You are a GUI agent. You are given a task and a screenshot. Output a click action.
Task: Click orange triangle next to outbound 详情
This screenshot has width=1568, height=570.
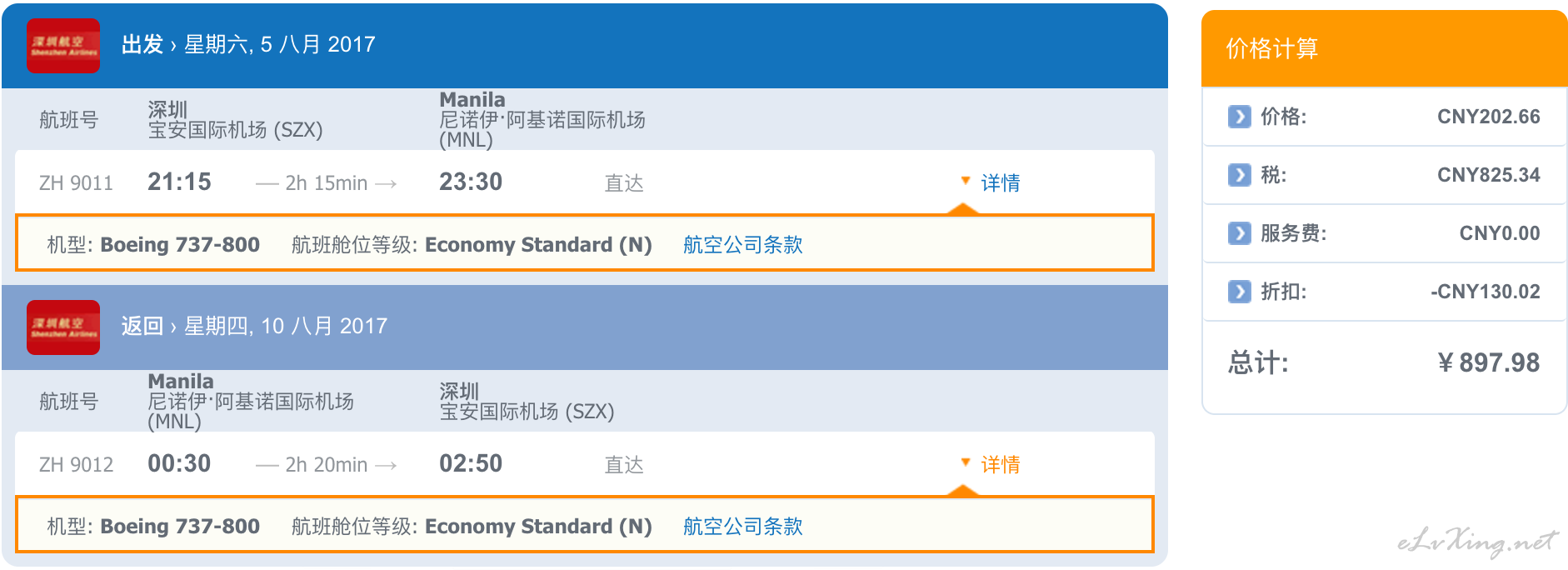(966, 180)
